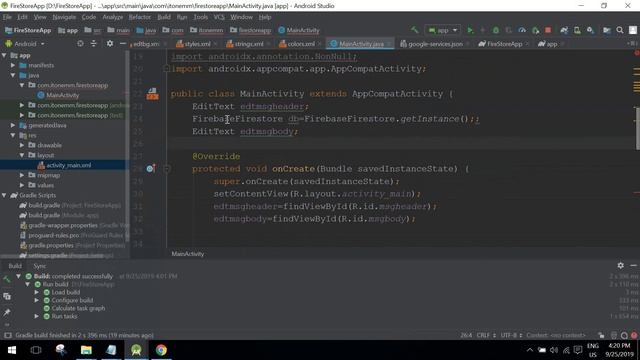Click scroll from source target icon
640x360 pixels.
[x=80, y=43]
